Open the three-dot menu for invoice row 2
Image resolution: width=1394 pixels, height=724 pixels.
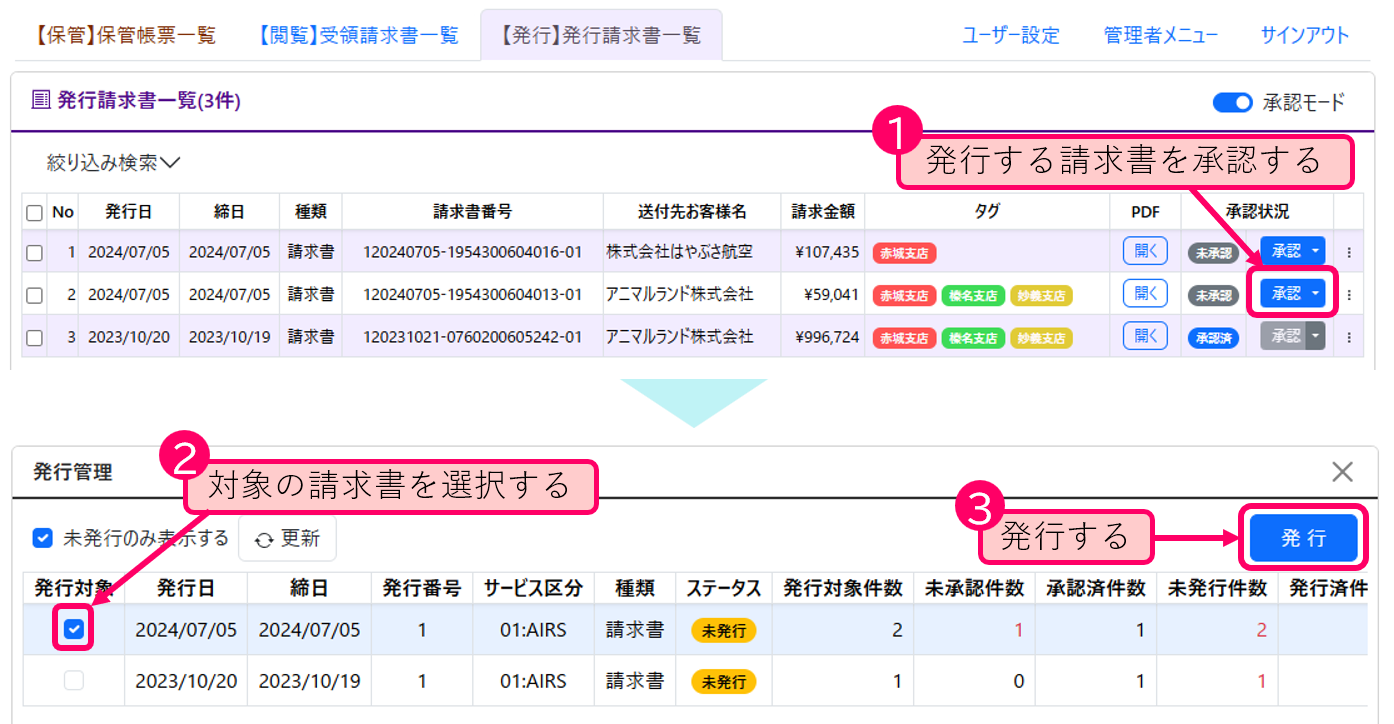pyautogui.click(x=1348, y=295)
